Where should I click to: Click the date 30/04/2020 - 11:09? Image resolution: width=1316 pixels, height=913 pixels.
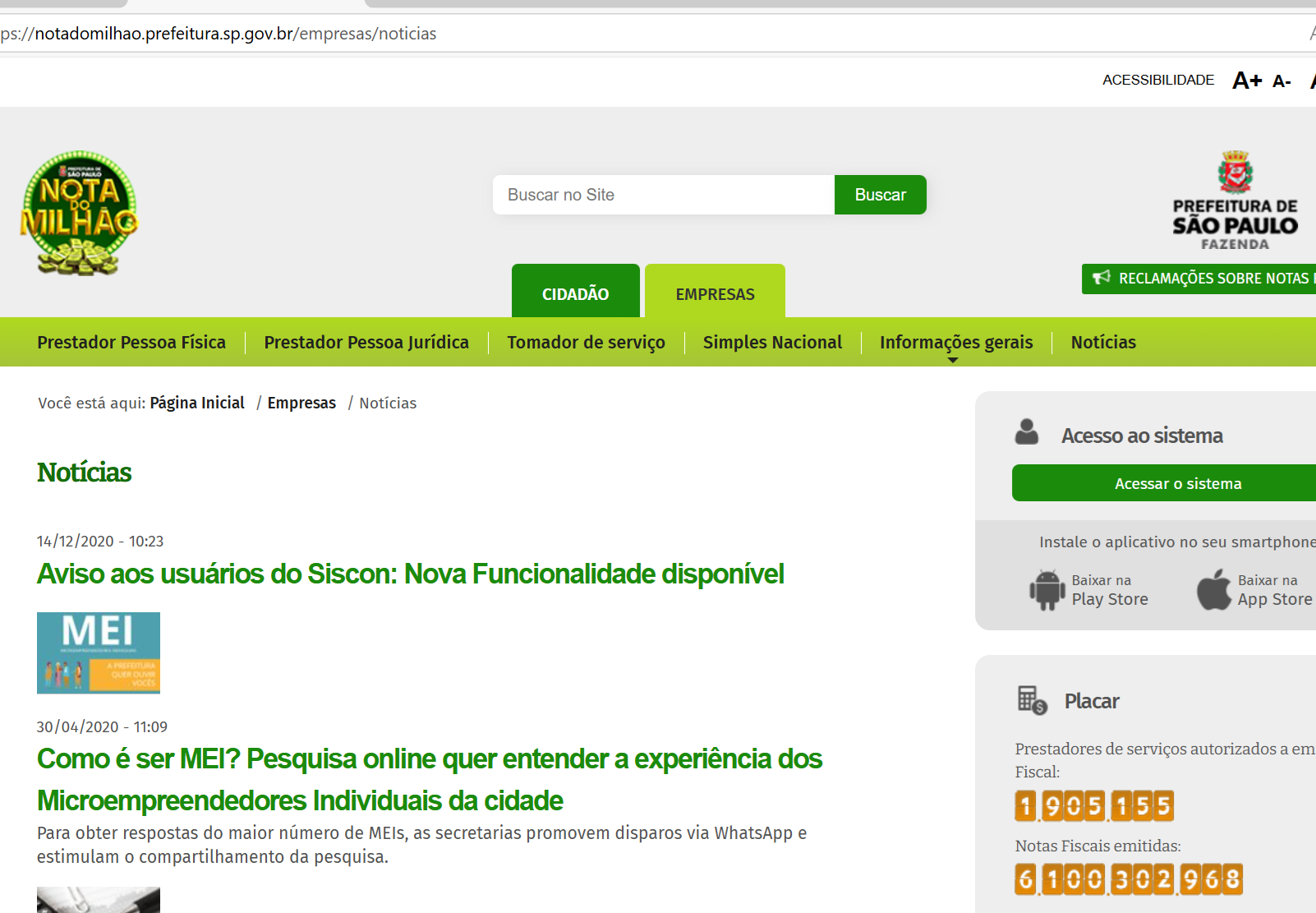(x=102, y=727)
